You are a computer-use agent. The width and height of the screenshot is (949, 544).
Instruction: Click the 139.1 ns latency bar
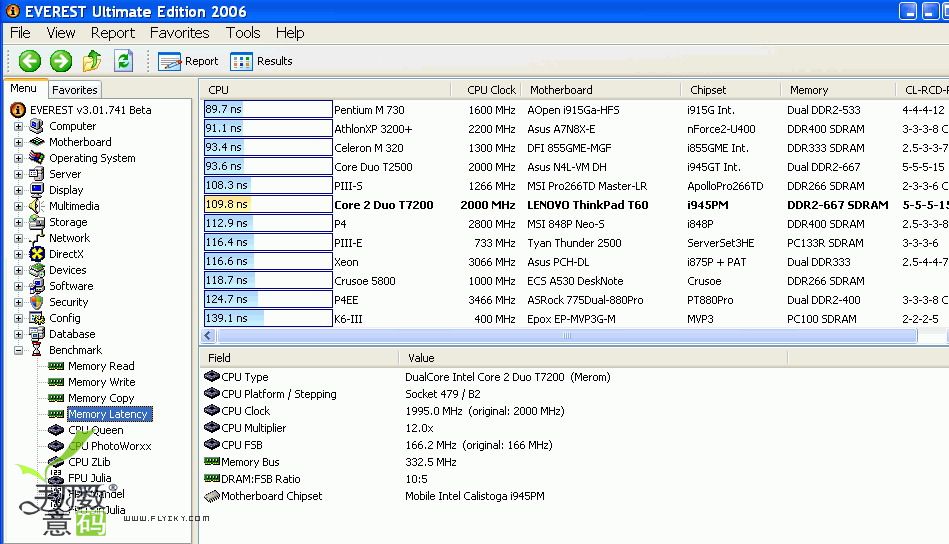268,318
